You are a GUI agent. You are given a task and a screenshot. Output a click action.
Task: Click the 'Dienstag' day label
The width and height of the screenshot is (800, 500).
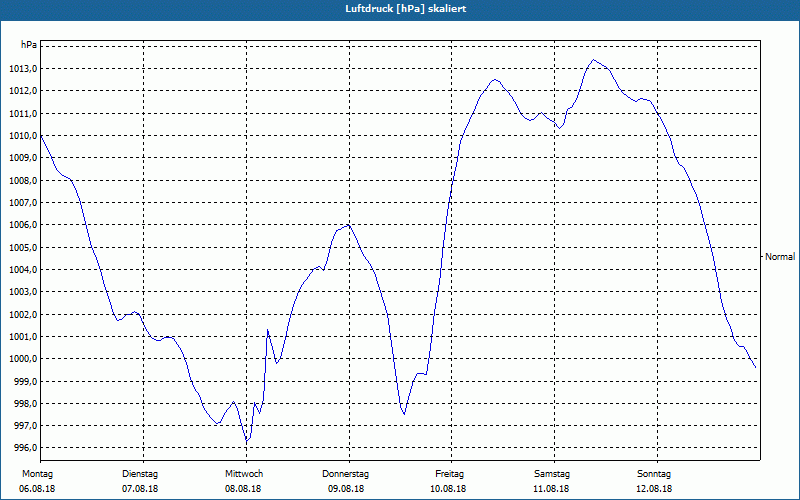(140, 474)
